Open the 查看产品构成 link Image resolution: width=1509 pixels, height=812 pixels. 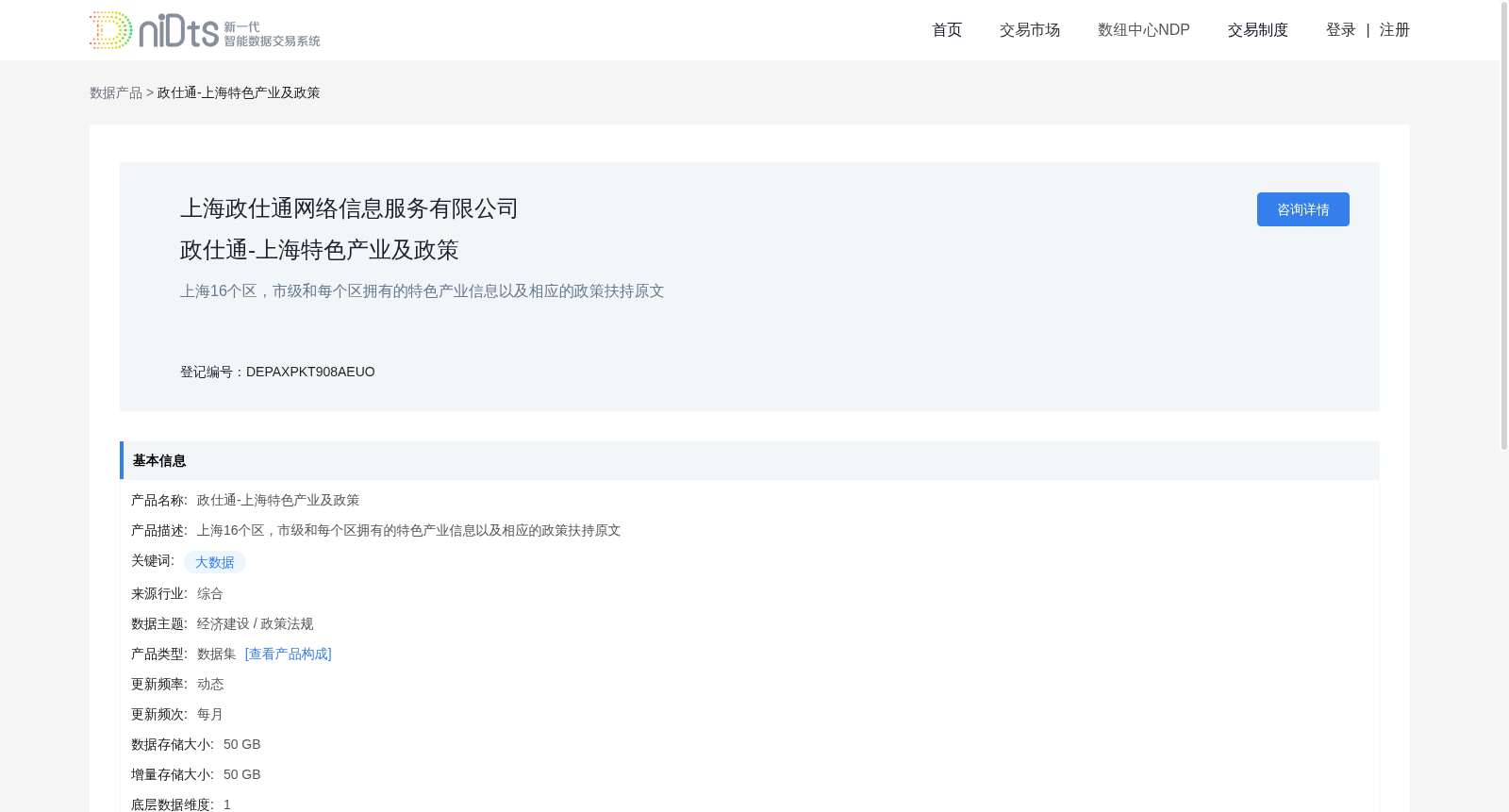pos(289,654)
